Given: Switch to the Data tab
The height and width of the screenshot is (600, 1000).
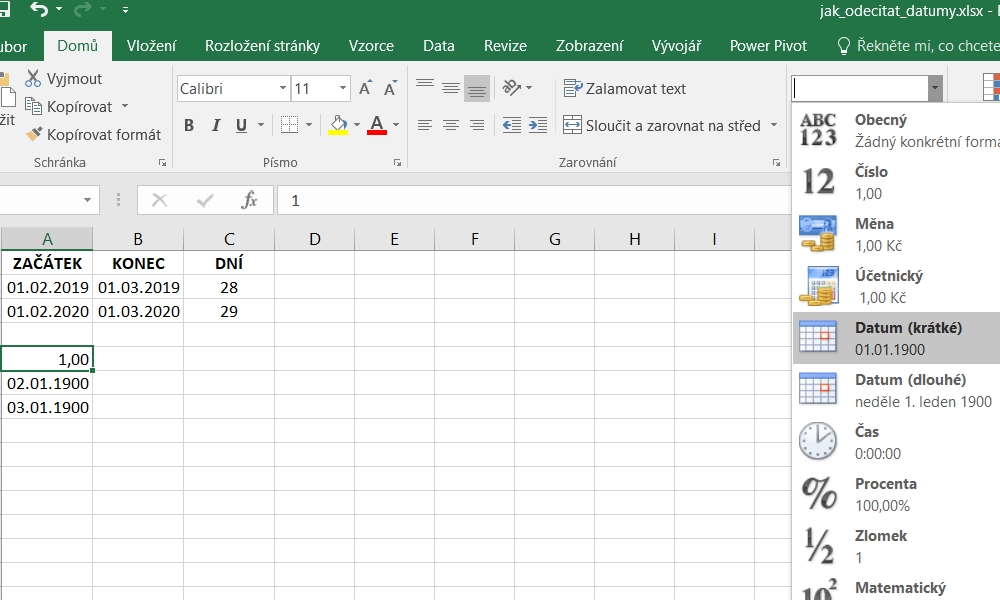Looking at the screenshot, I should (x=439, y=46).
